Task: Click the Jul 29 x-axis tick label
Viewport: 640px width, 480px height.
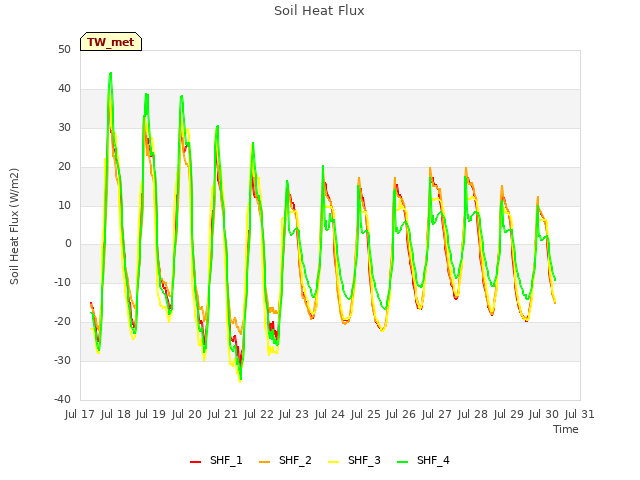Action: tap(508, 414)
